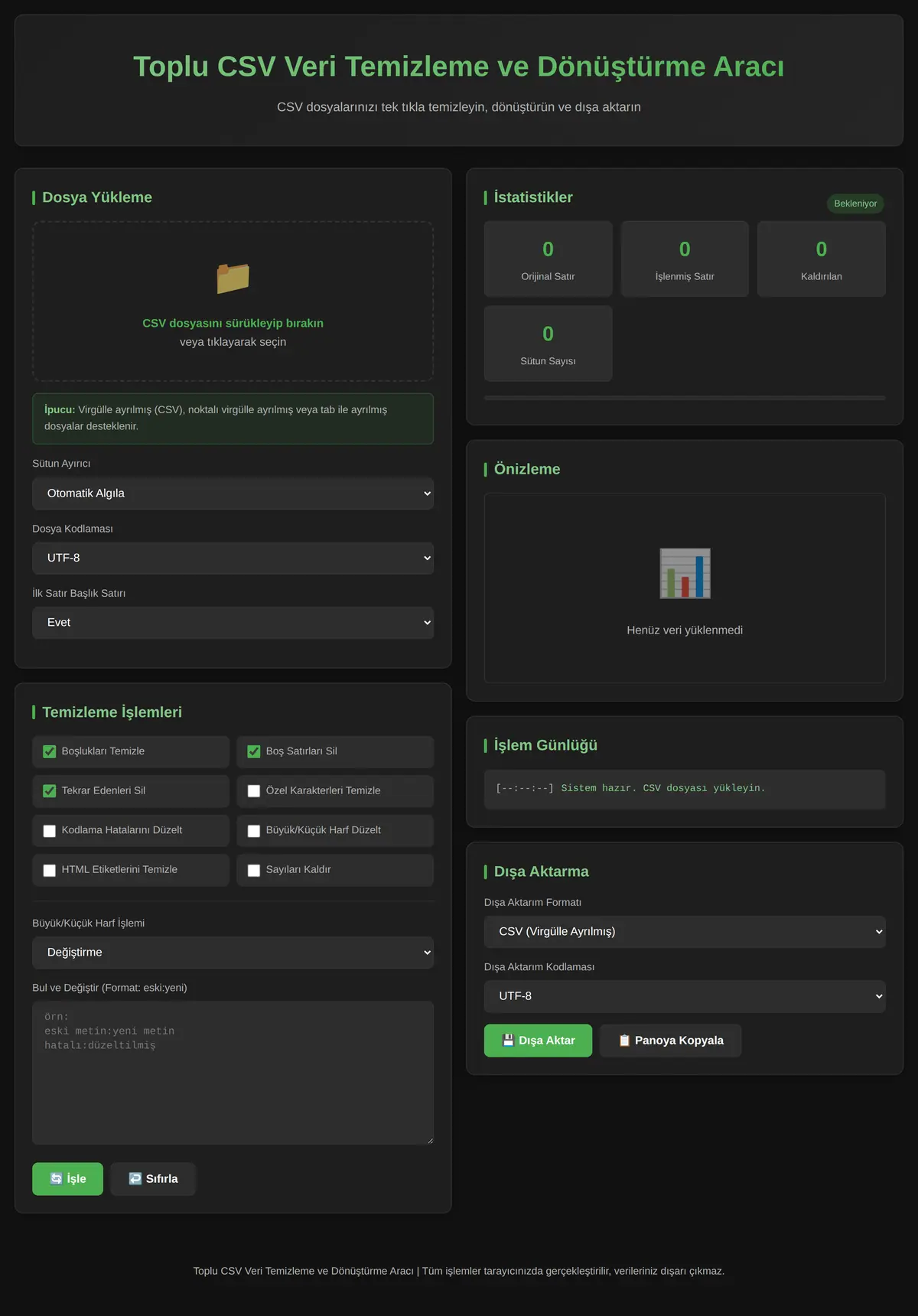
Task: Open Büyük/Küçük Harf İşlemi dropdown
Action: (x=233, y=953)
